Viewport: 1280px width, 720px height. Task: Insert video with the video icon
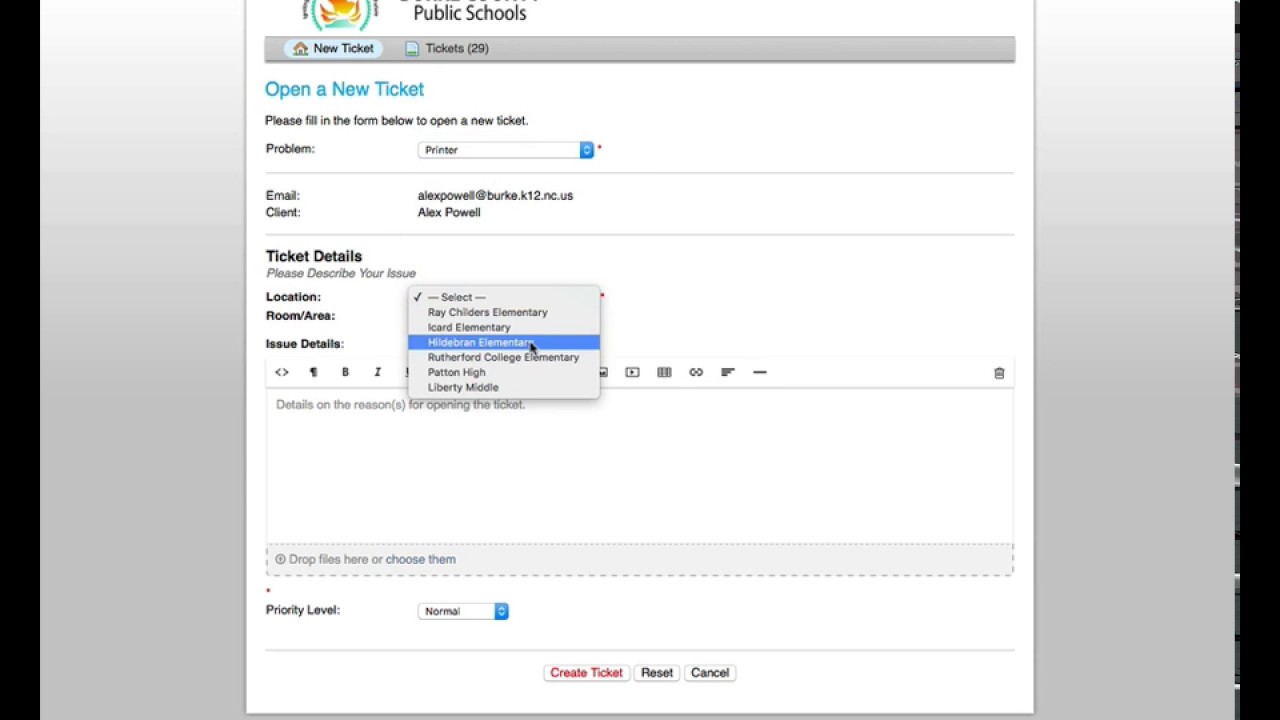[632, 372]
